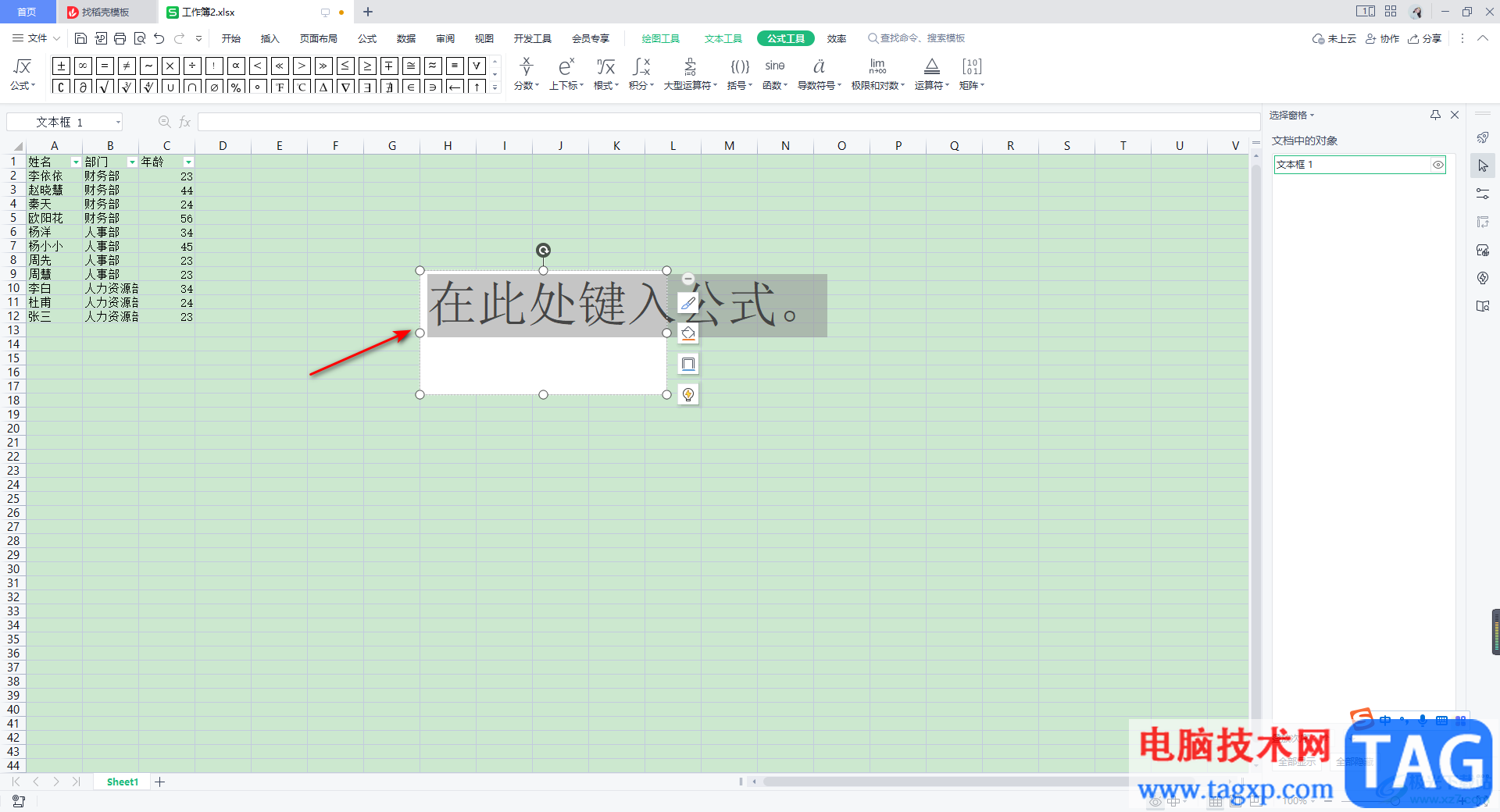Open the 开始 ribbon tab
The image size is (1500, 812).
(231, 38)
